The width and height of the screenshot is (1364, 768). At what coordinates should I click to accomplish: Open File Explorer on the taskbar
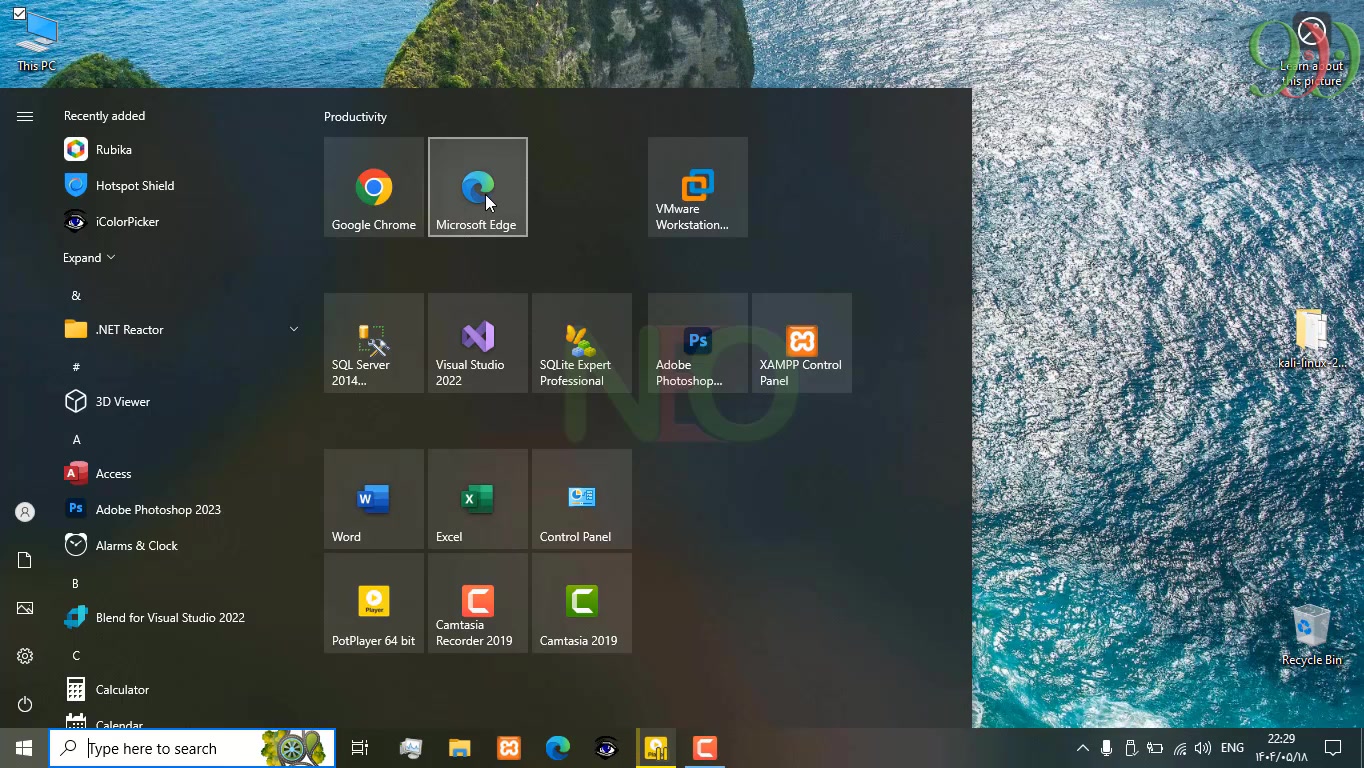pyautogui.click(x=459, y=748)
